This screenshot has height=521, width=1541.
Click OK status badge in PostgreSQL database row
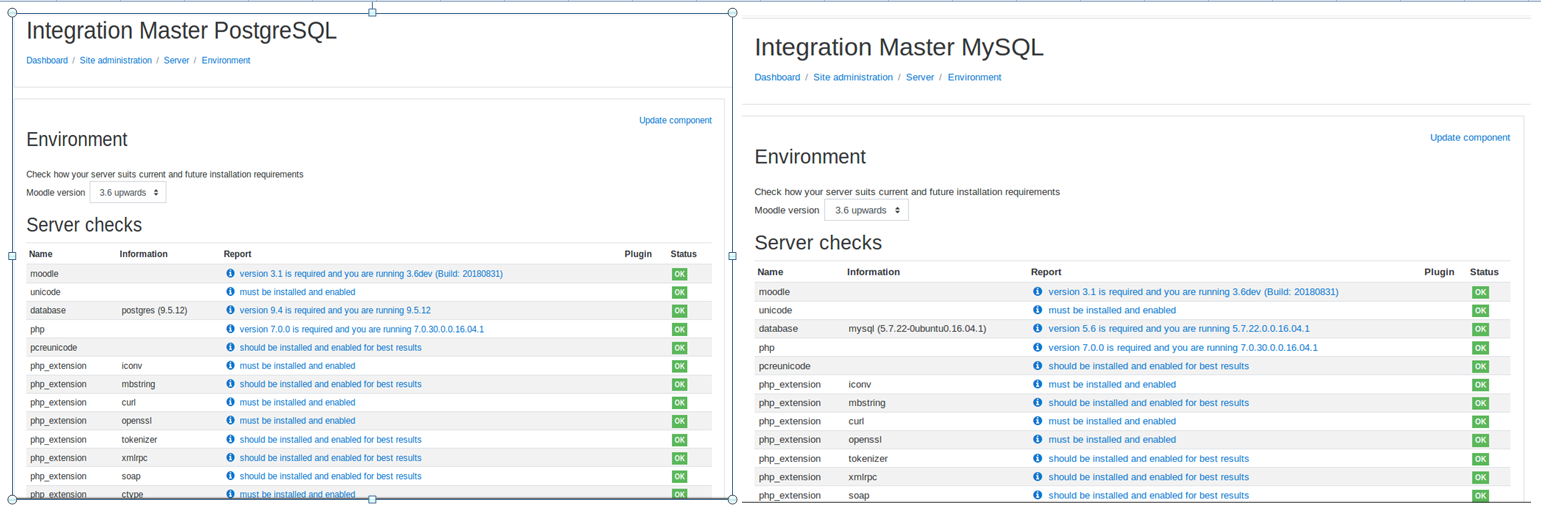pyautogui.click(x=679, y=310)
